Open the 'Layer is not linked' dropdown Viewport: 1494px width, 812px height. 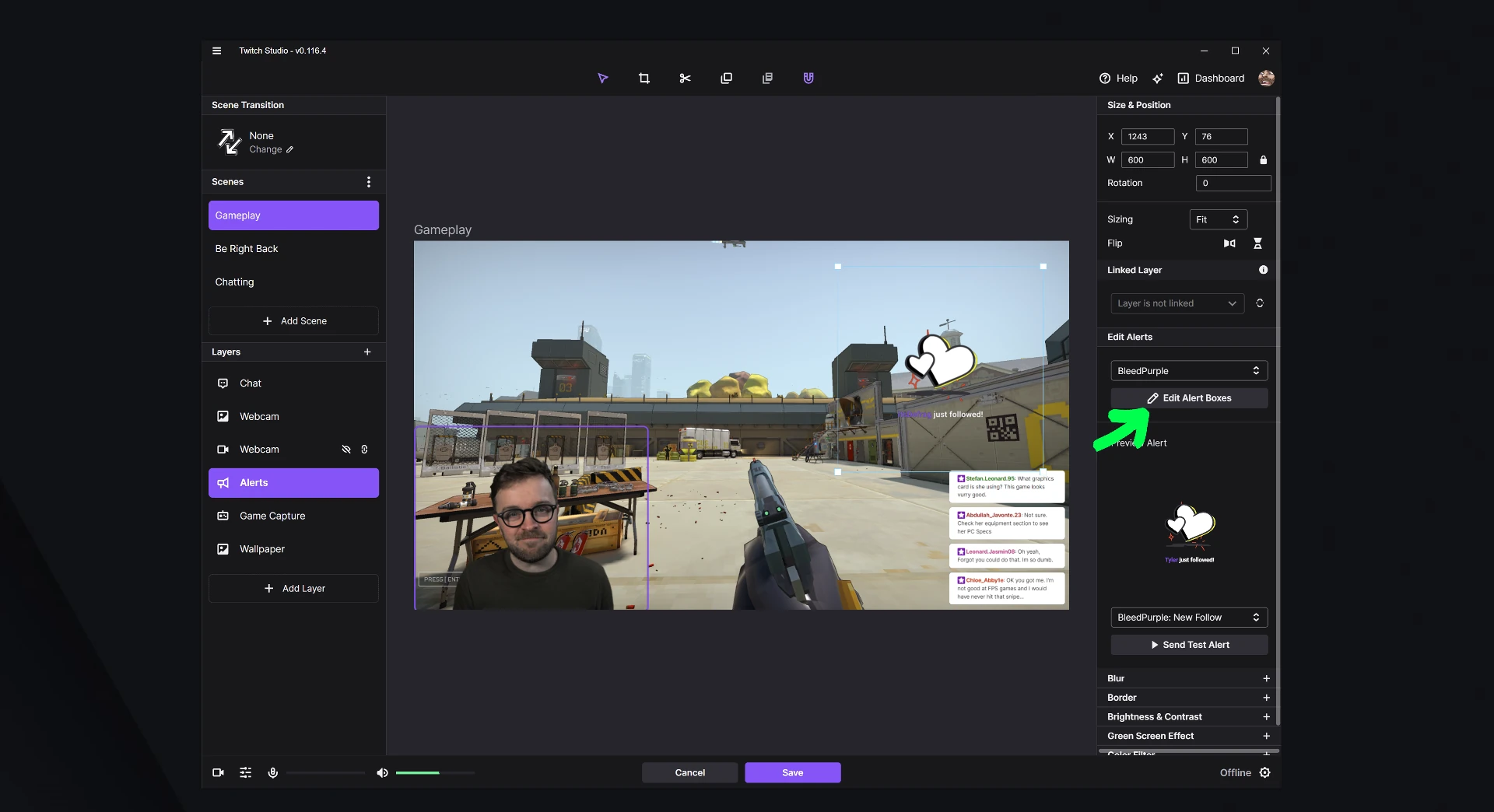(x=1176, y=303)
